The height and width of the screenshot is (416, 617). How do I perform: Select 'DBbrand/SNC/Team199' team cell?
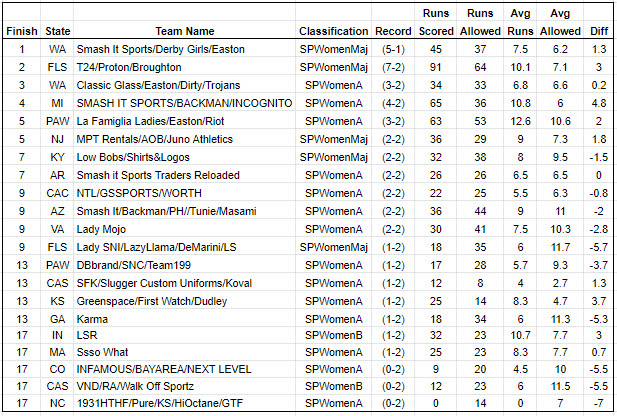point(134,265)
